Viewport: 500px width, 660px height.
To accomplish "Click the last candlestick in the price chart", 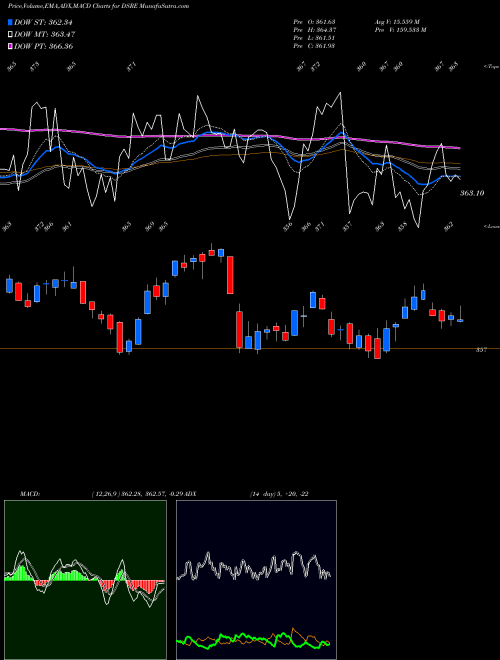I will [x=460, y=320].
